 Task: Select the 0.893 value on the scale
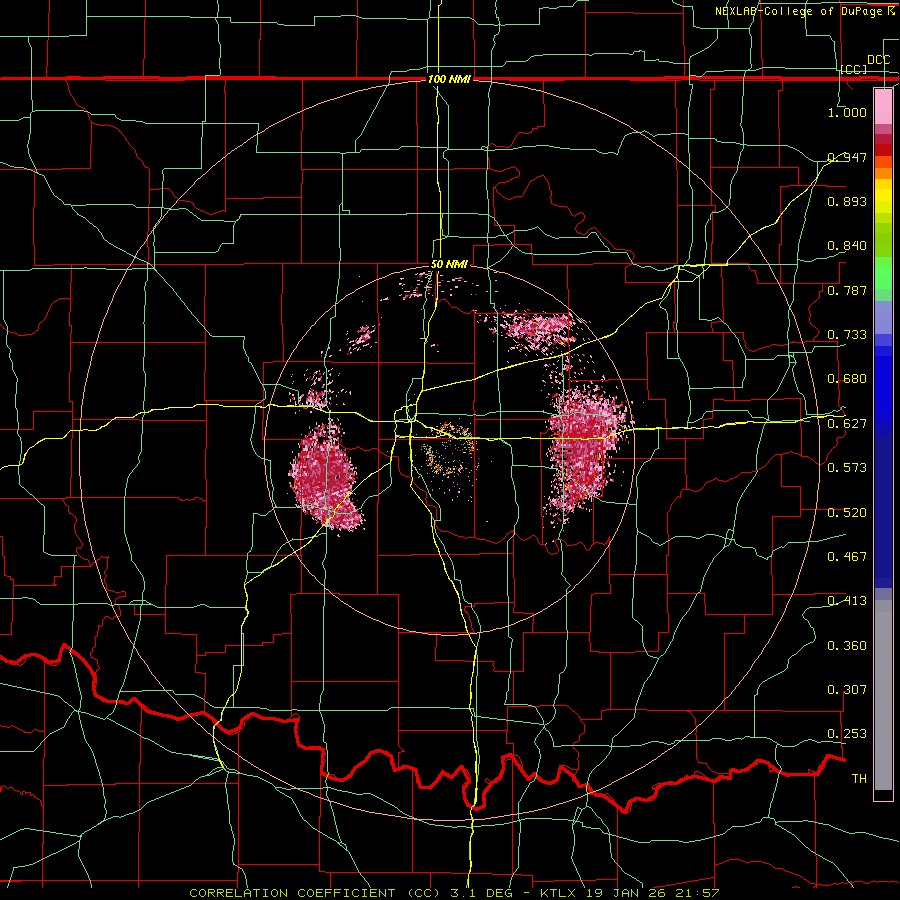(x=847, y=201)
